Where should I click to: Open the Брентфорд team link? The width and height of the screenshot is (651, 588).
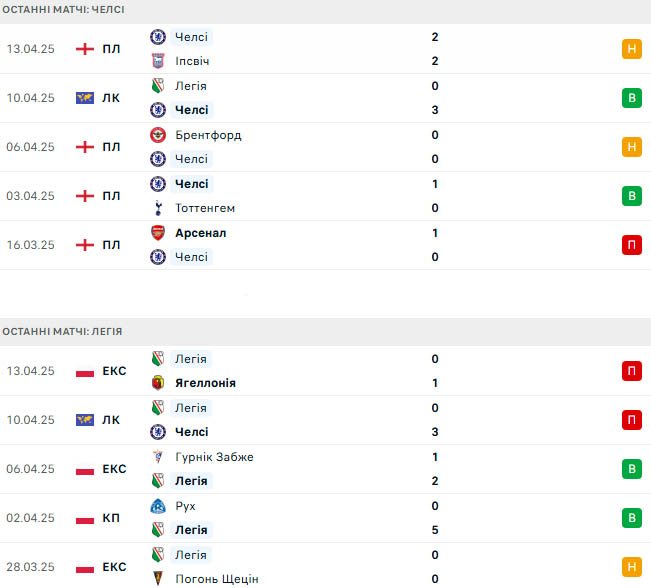click(208, 135)
